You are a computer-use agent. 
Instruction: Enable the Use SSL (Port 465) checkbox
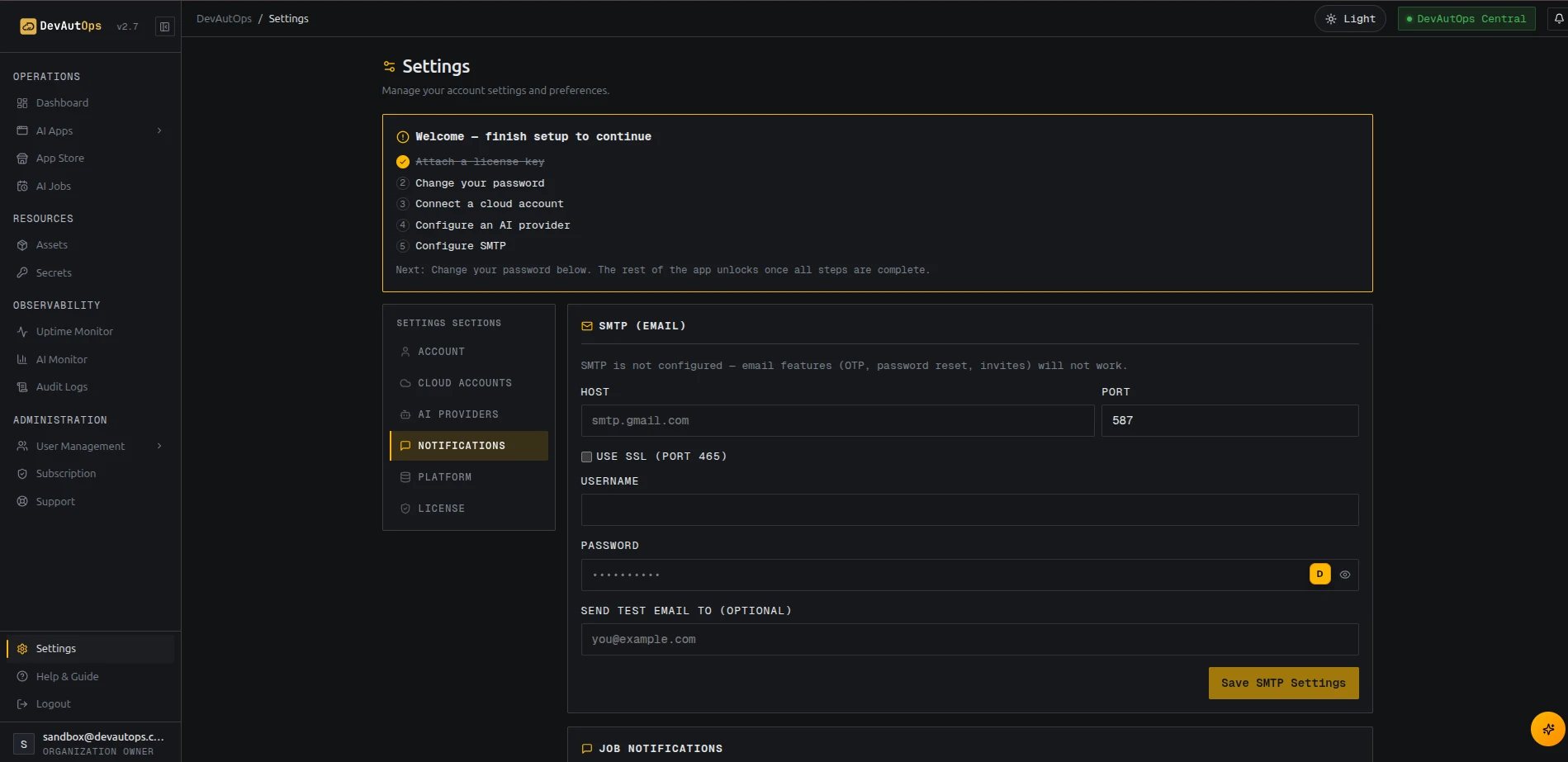click(586, 457)
